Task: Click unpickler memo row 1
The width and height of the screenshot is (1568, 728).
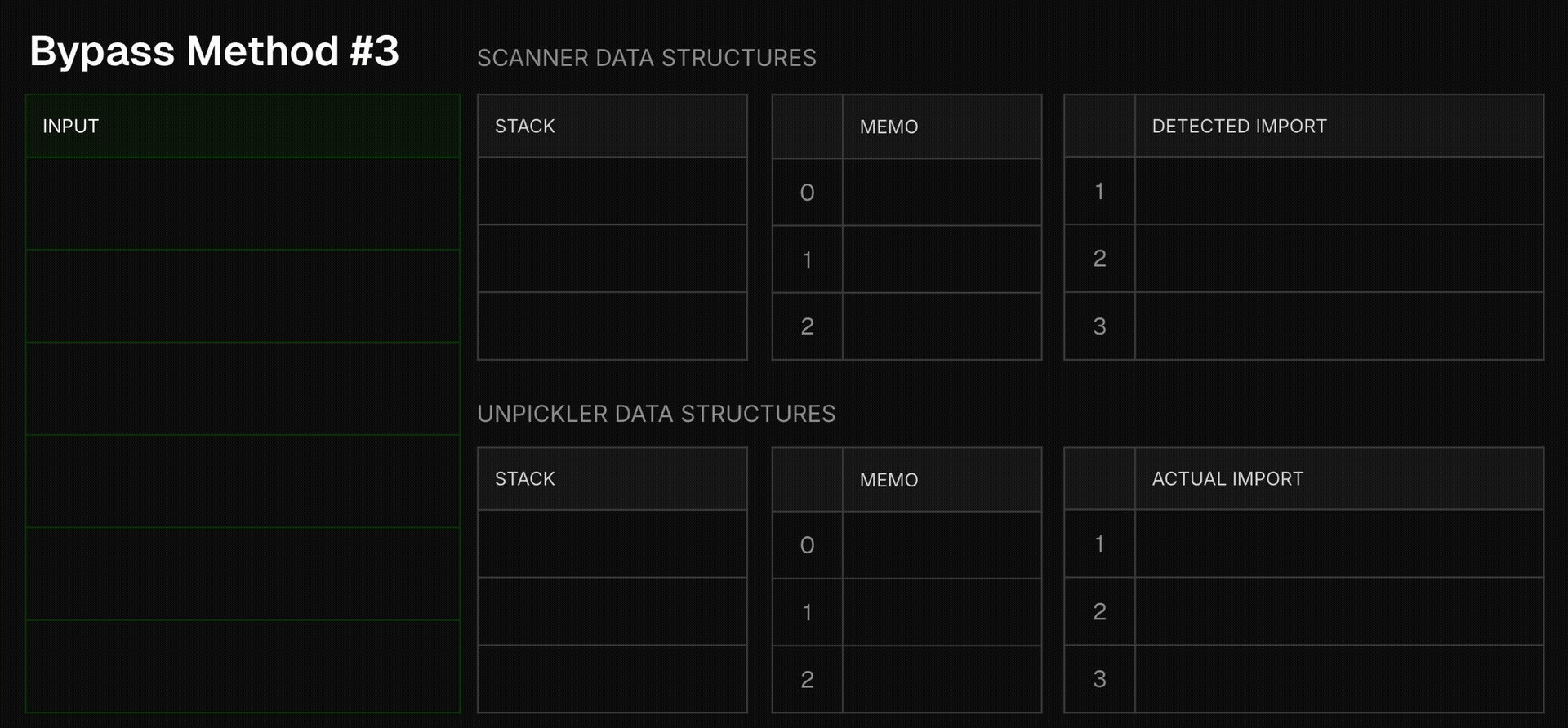Action: [906, 612]
